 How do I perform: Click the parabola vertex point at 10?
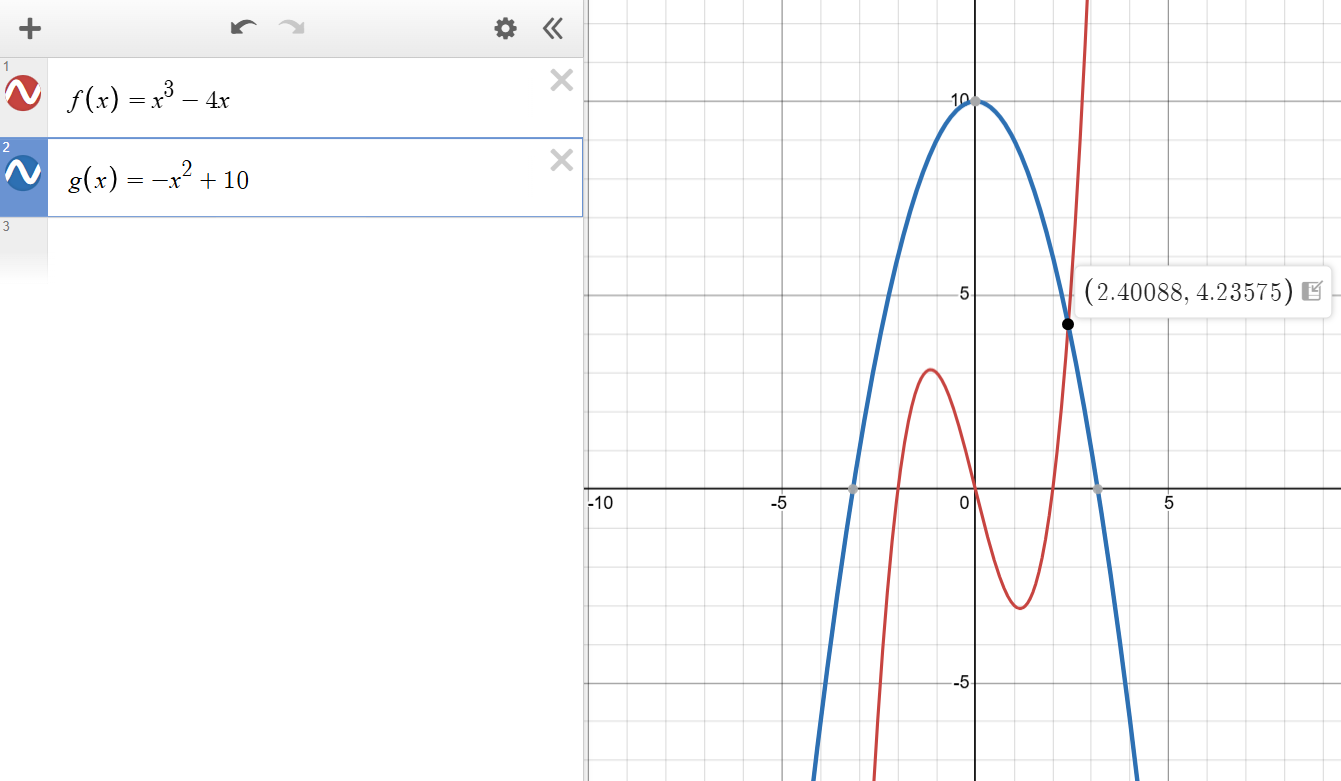tap(975, 101)
